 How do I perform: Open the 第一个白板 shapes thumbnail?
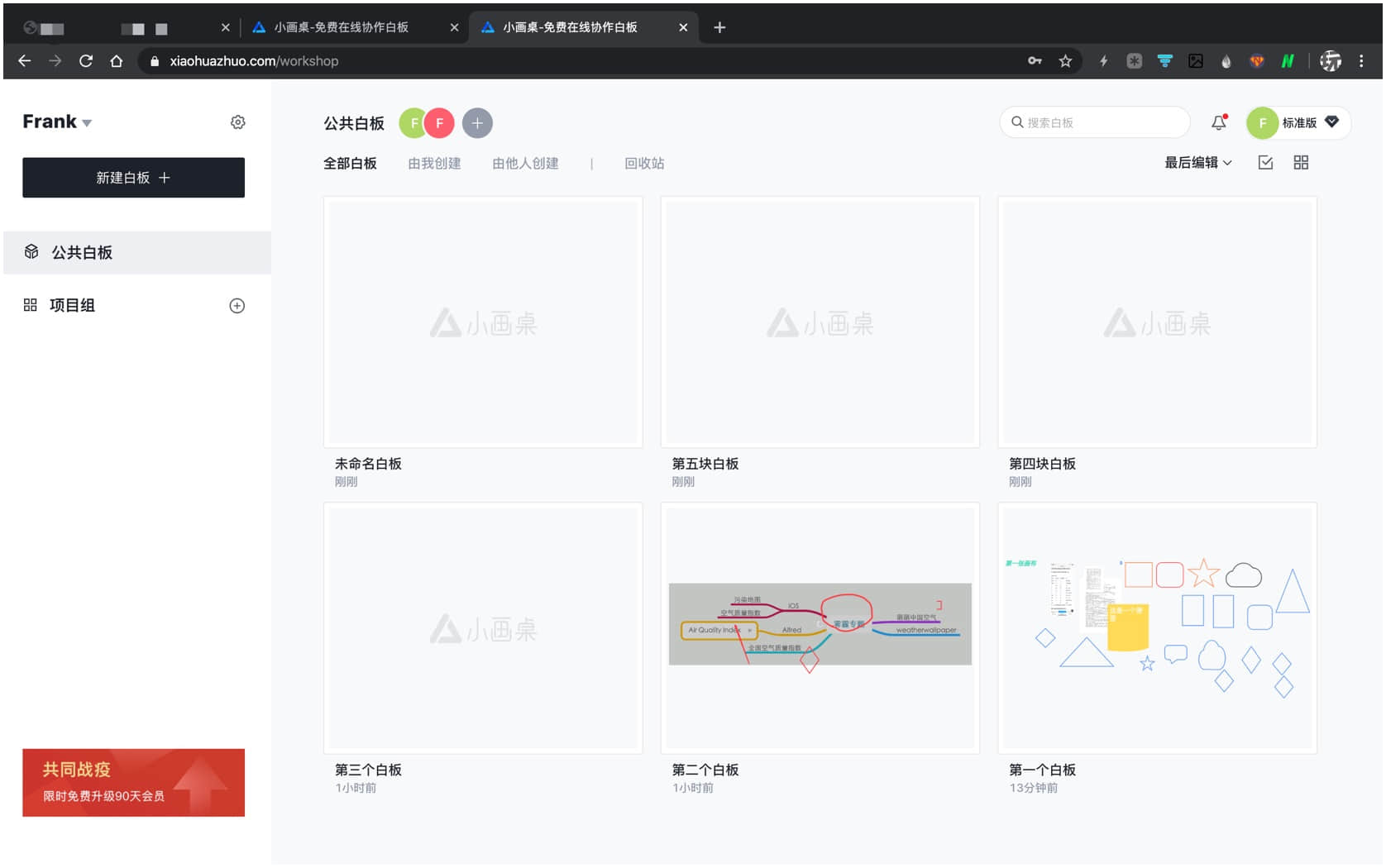point(1156,627)
